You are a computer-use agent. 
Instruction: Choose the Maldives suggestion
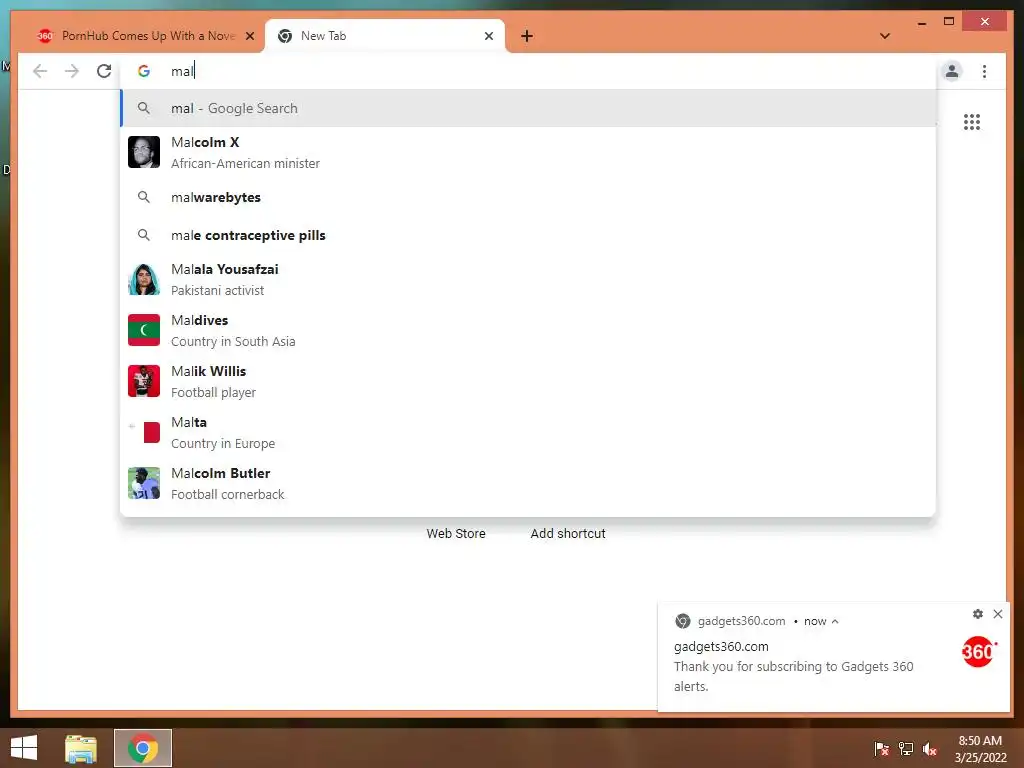[x=528, y=330]
